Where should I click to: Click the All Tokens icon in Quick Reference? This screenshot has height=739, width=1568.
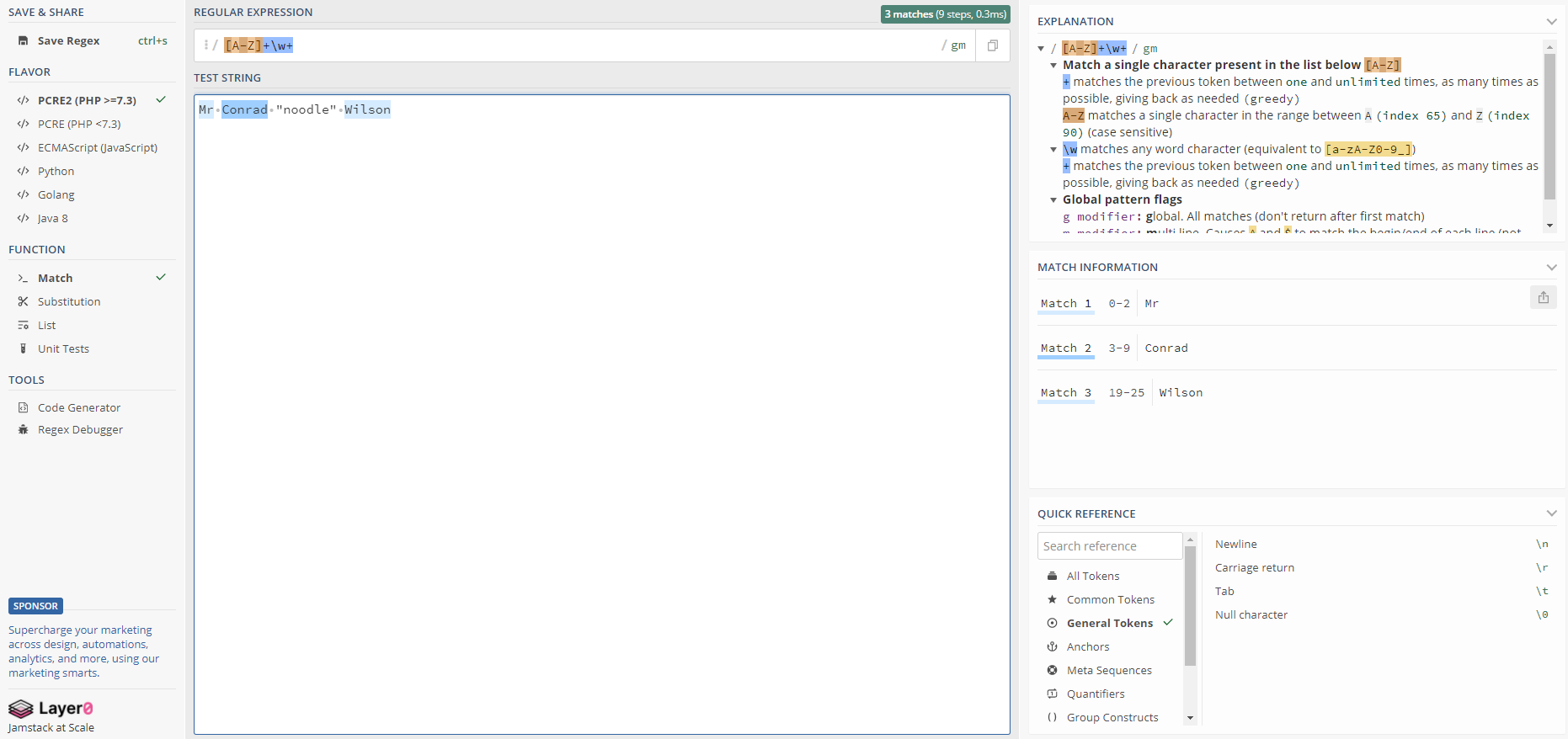click(1052, 576)
